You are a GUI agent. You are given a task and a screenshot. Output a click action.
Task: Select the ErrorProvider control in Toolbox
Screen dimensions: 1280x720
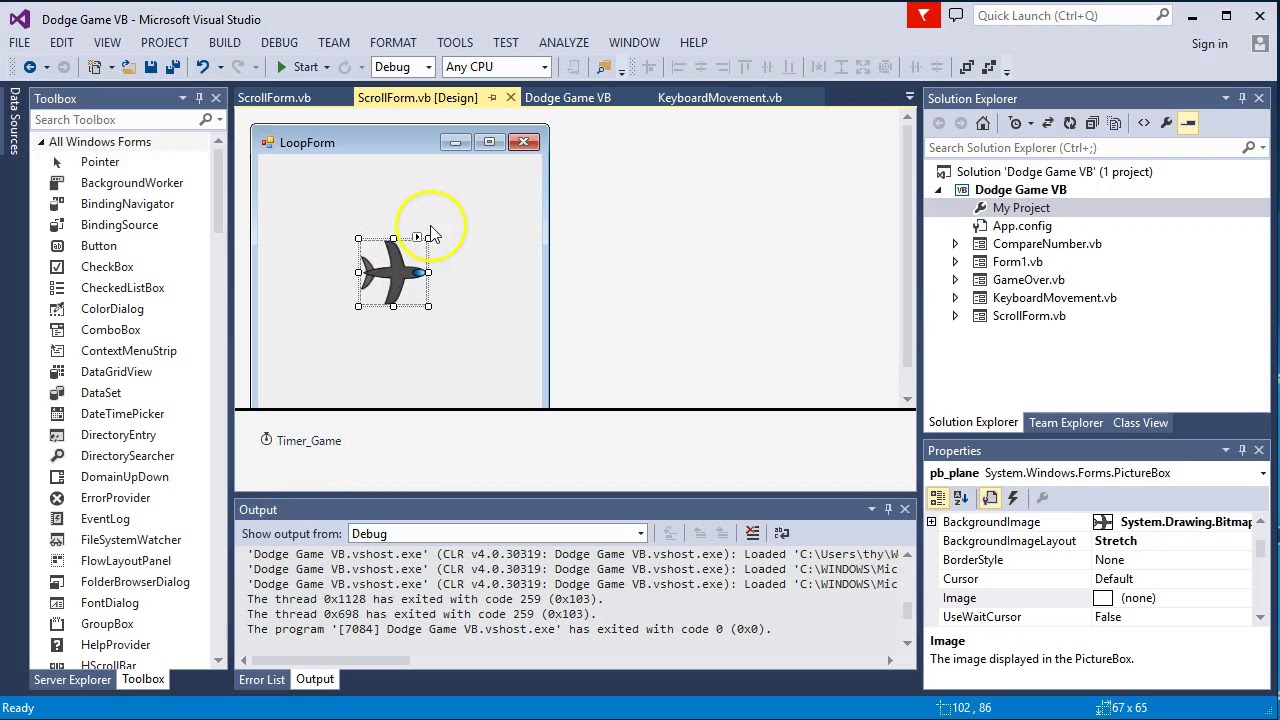[x=115, y=498]
